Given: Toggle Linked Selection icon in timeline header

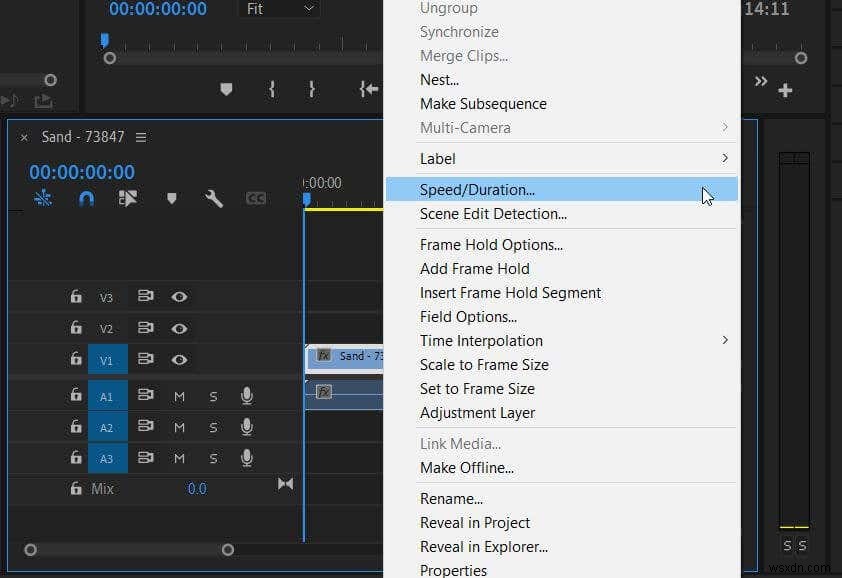Looking at the screenshot, I should [x=128, y=198].
